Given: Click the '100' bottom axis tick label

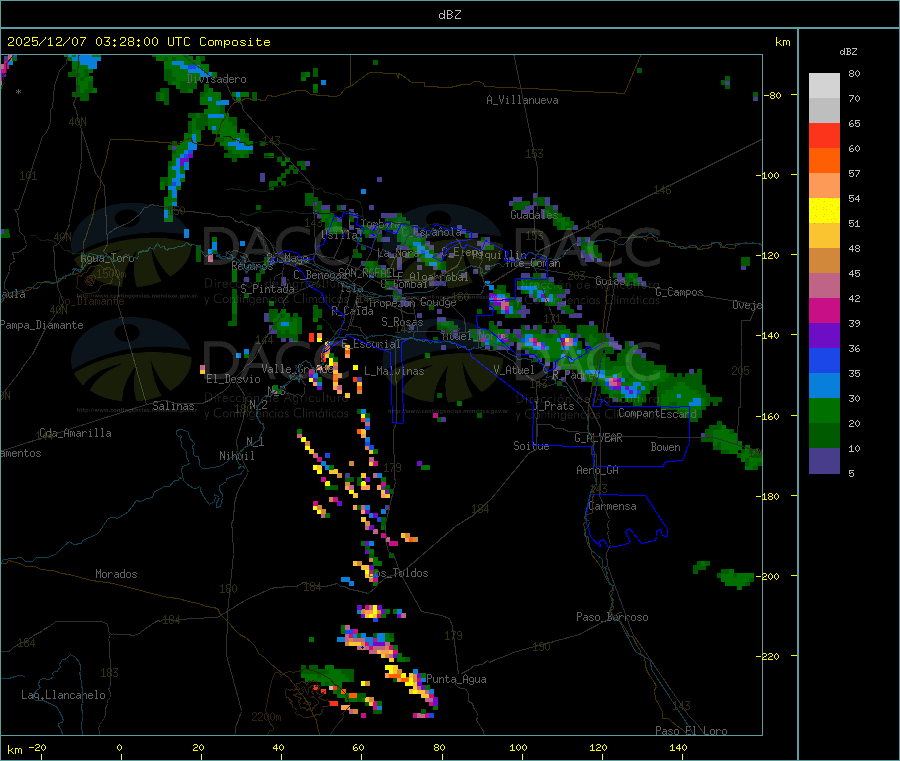Looking at the screenshot, I should pyautogui.click(x=518, y=747).
